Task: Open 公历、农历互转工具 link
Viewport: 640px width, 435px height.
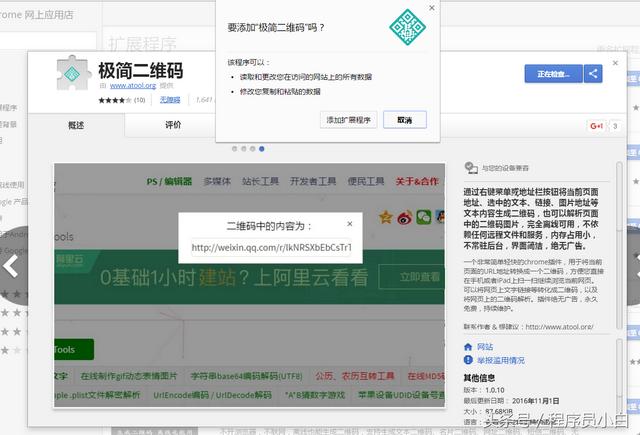Action: coord(355,376)
